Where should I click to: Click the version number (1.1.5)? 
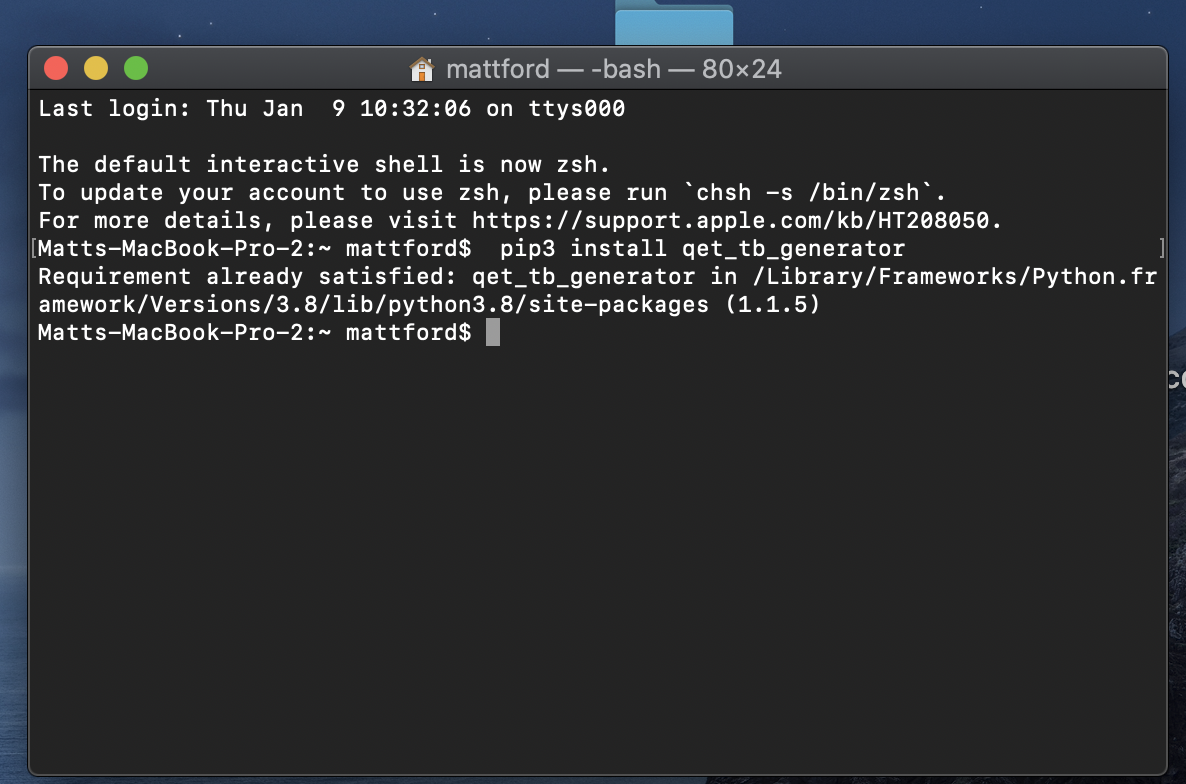click(772, 305)
